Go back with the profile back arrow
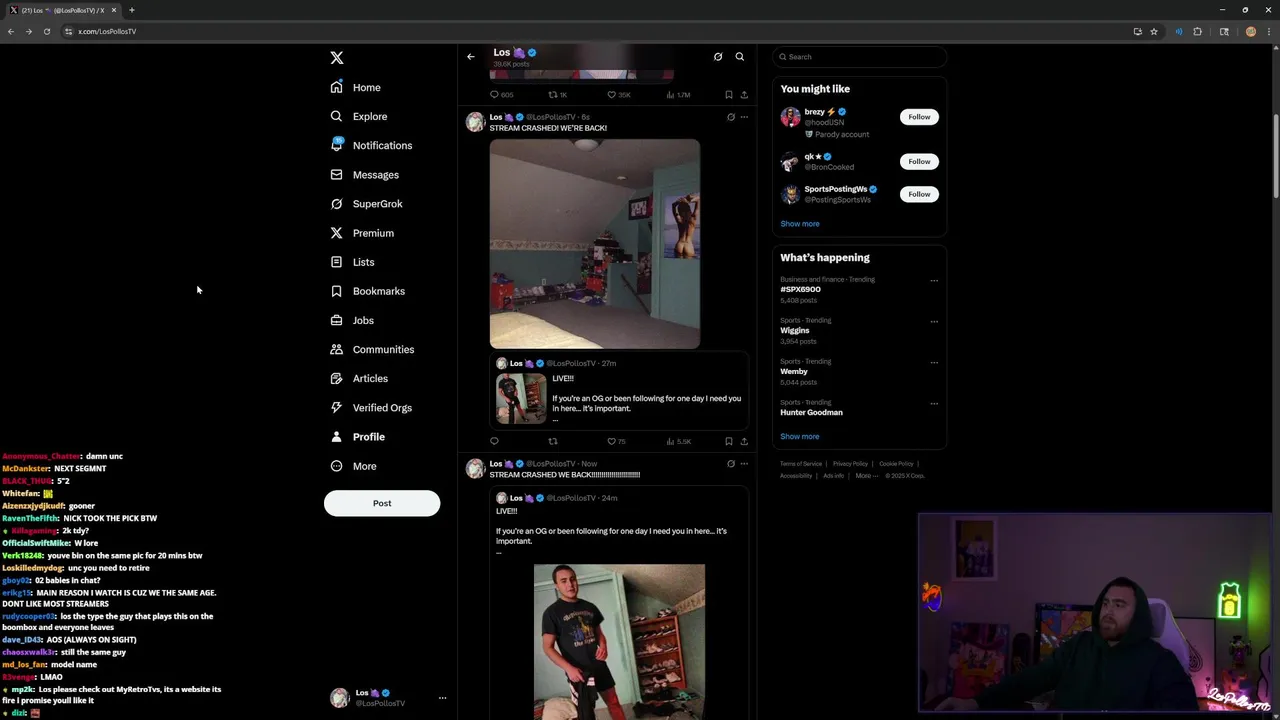This screenshot has width=1280, height=720. [471, 56]
